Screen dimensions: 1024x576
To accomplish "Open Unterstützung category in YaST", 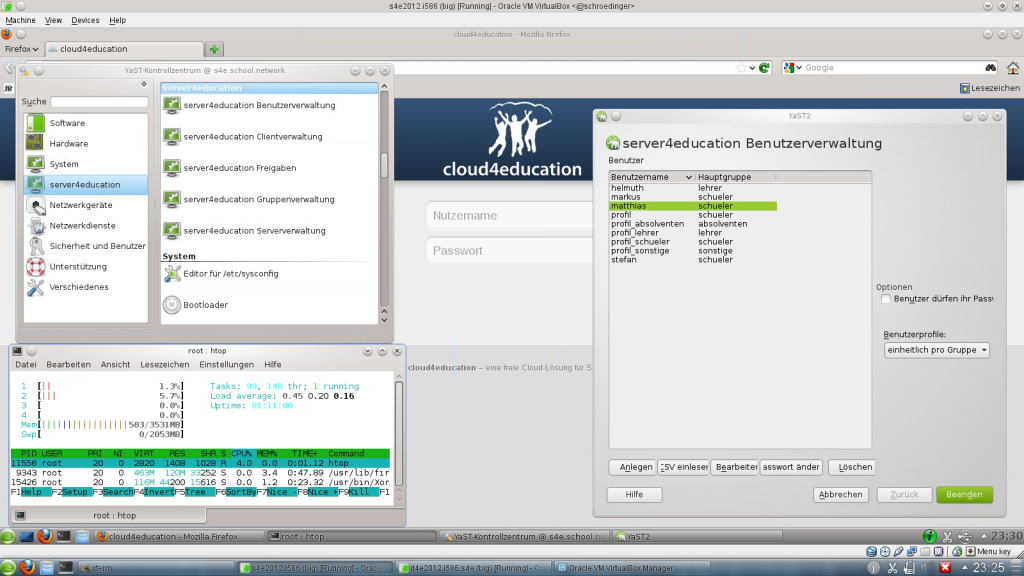I will (x=86, y=266).
